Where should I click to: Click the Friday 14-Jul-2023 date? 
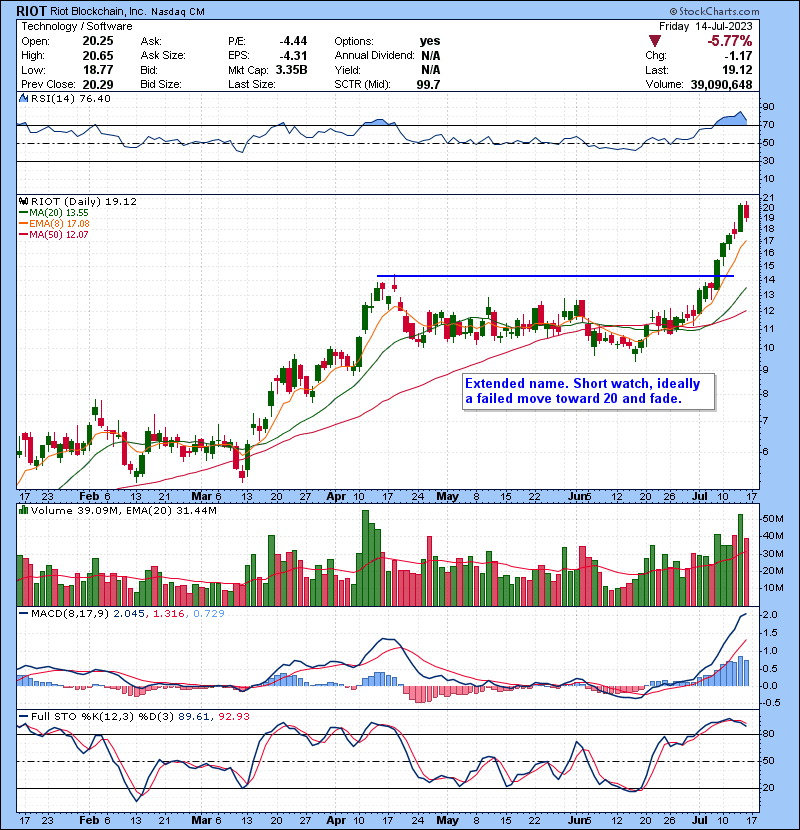point(705,26)
